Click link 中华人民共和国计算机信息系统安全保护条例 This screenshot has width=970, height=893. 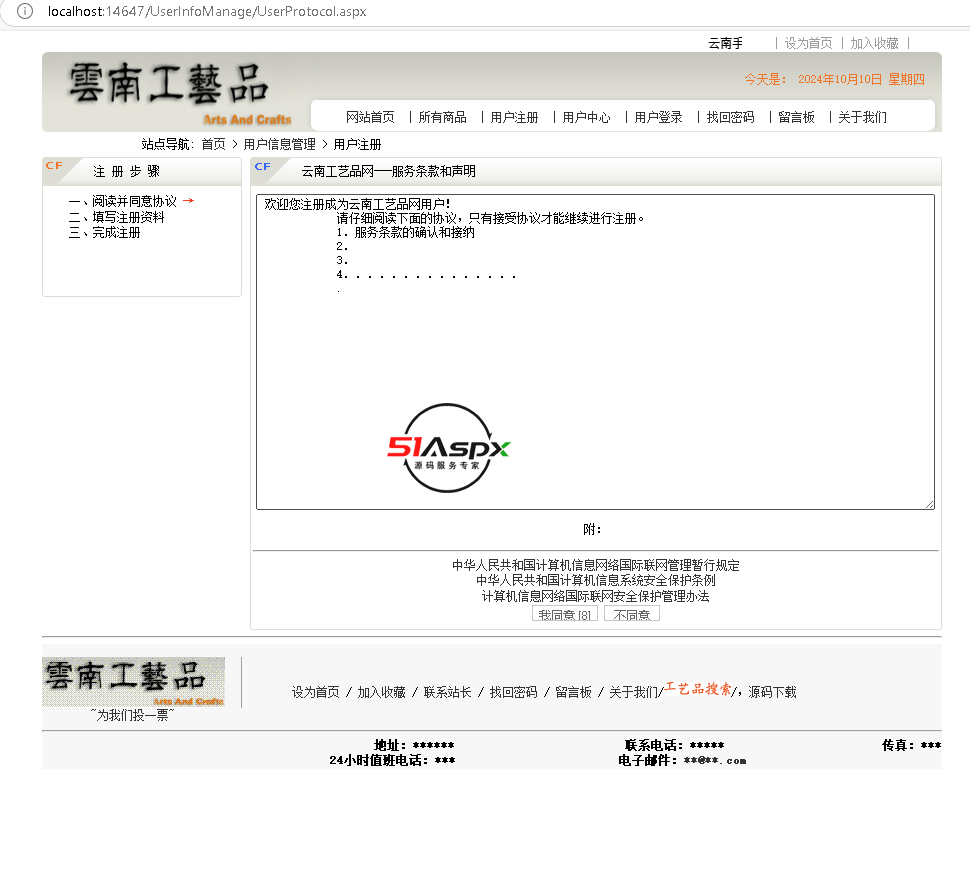pos(595,580)
